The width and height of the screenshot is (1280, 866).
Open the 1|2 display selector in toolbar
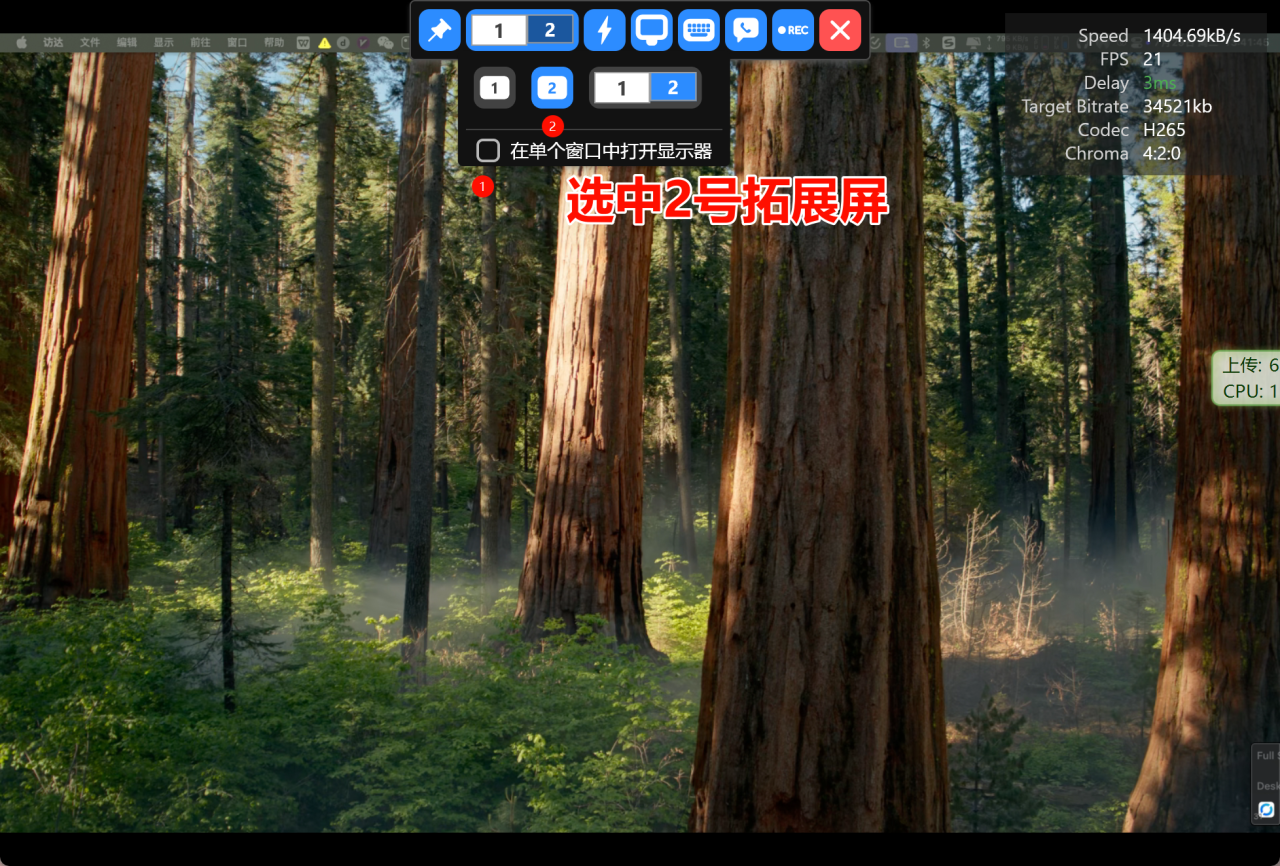[521, 30]
